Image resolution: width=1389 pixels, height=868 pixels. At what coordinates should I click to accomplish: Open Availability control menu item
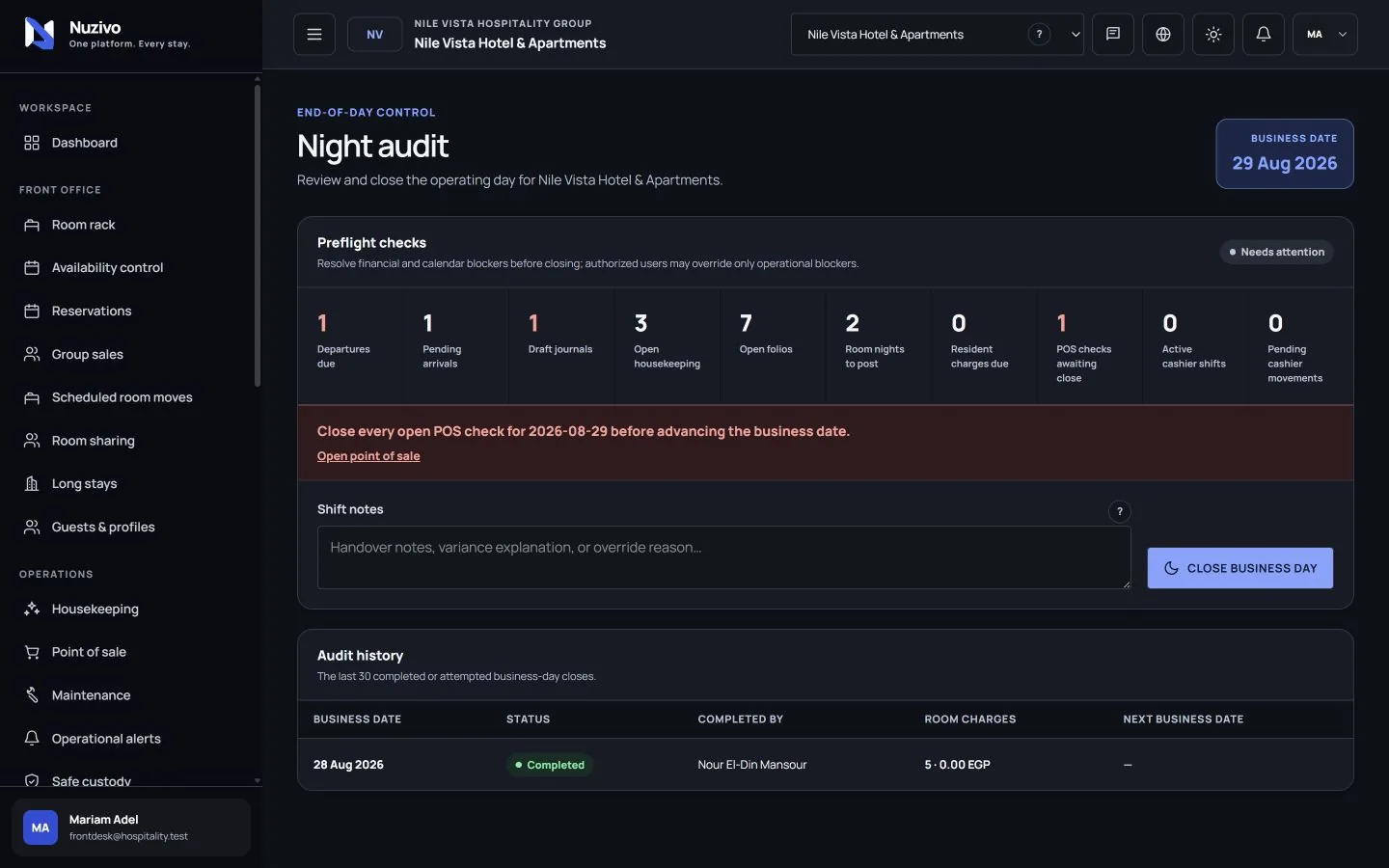(131, 268)
